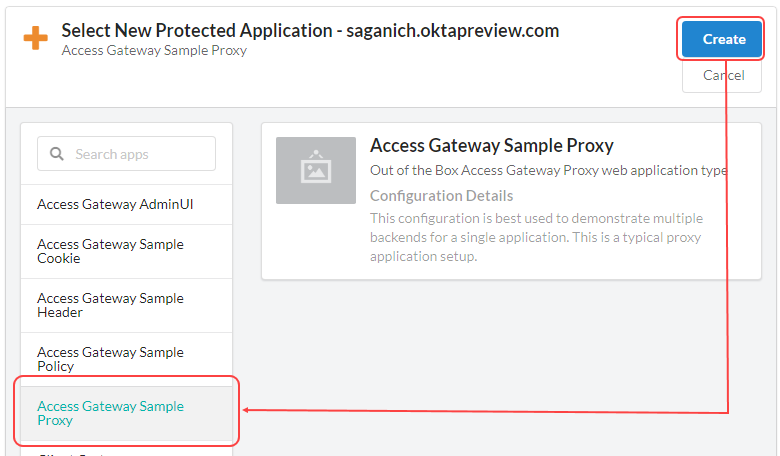Pick the Access Gateway Sample Header entry
The image size is (780, 456).
click(110, 305)
